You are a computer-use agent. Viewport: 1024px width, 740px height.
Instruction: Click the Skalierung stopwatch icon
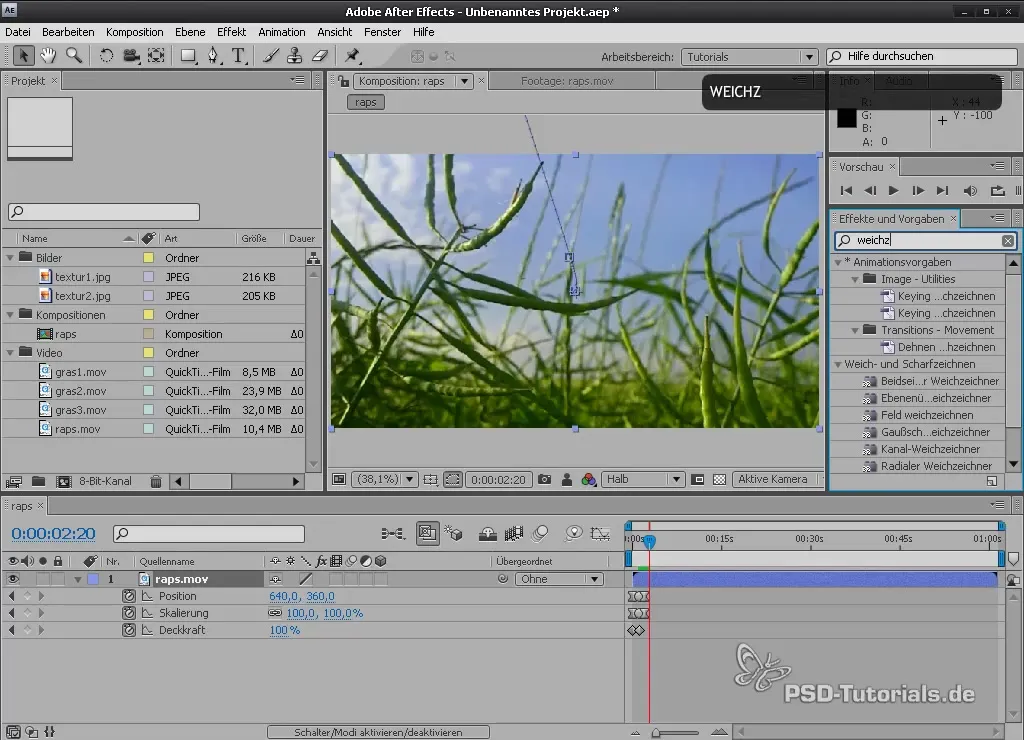129,613
